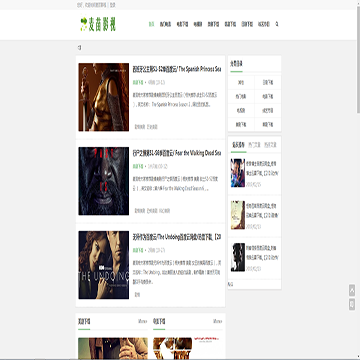Click the green 麦苗影视 site logo
Screen dimensions: 360x360
(98, 24)
